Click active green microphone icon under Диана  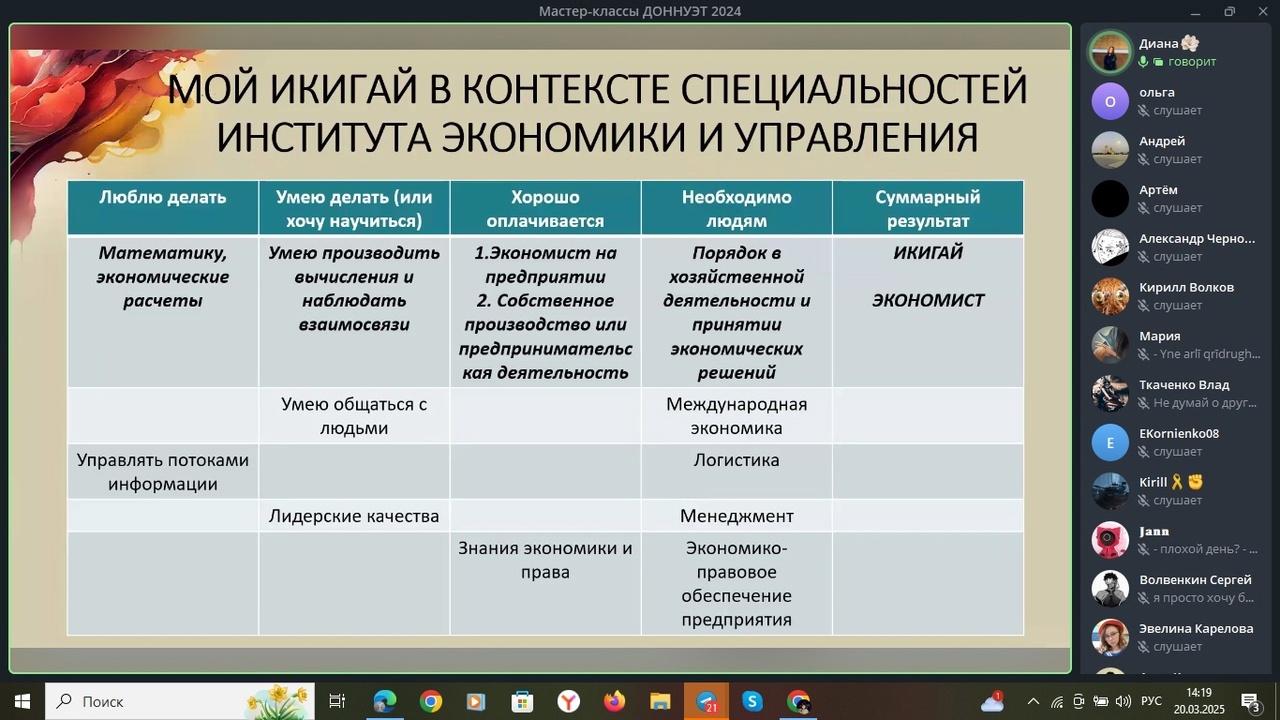point(1143,62)
